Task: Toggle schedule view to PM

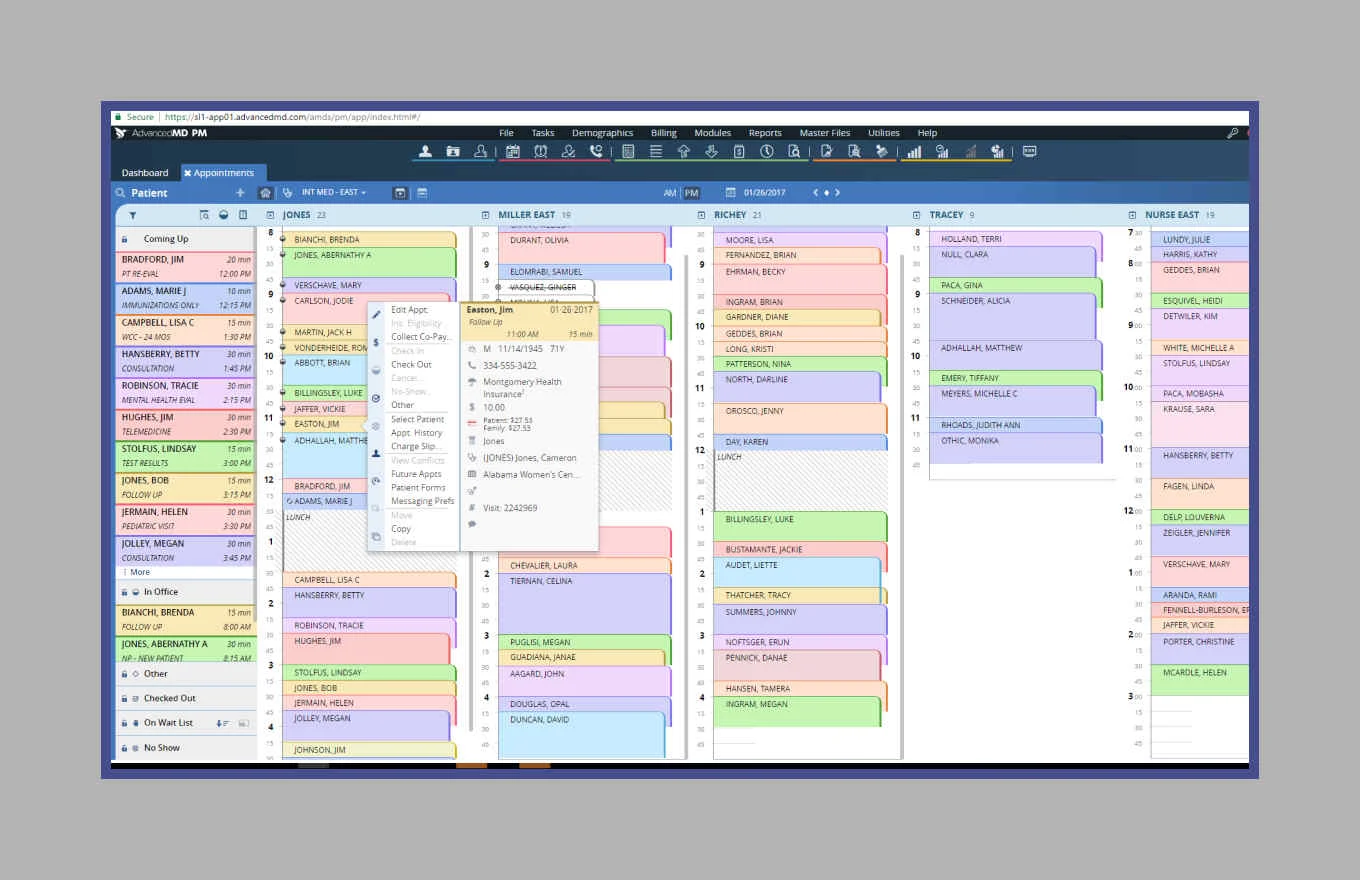Action: pyautogui.click(x=691, y=193)
